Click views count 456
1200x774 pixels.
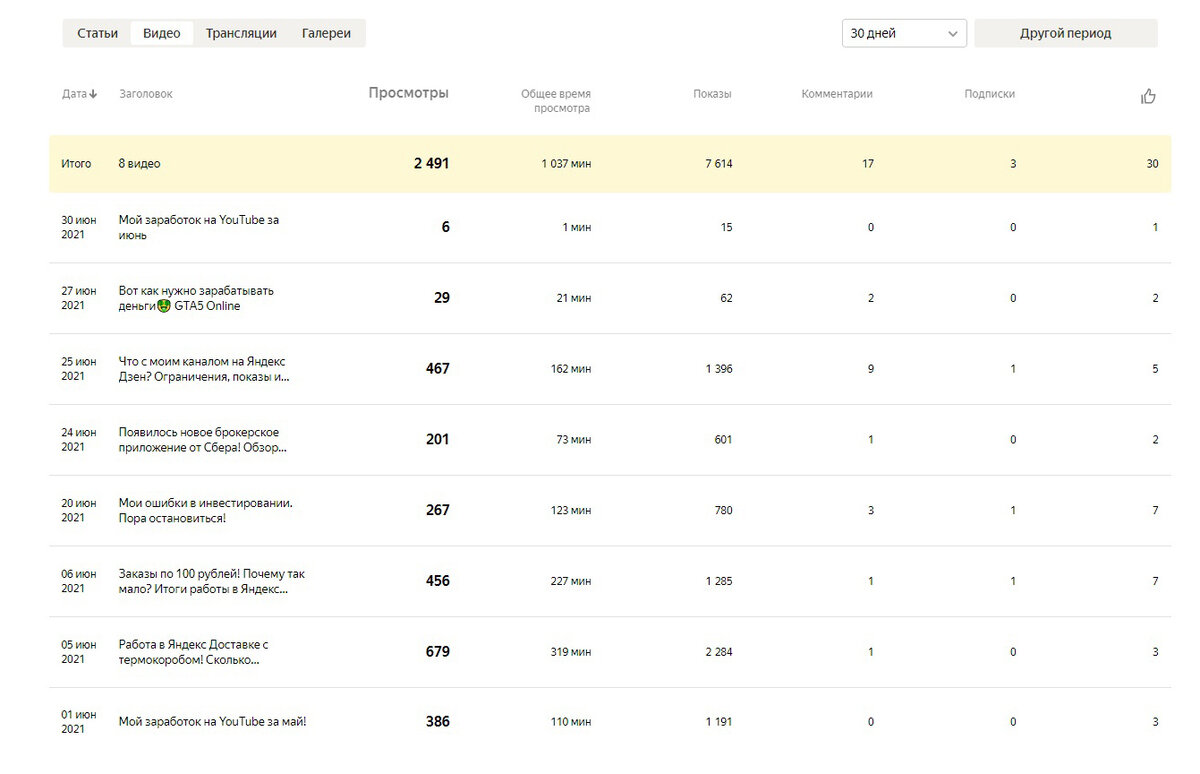pos(438,580)
